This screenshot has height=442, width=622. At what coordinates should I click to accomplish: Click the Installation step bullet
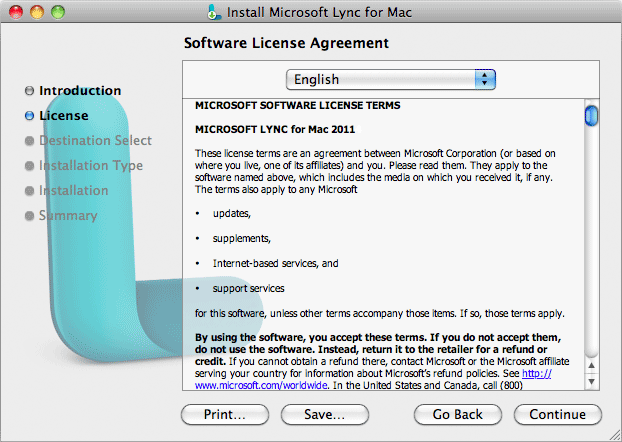click(x=29, y=191)
